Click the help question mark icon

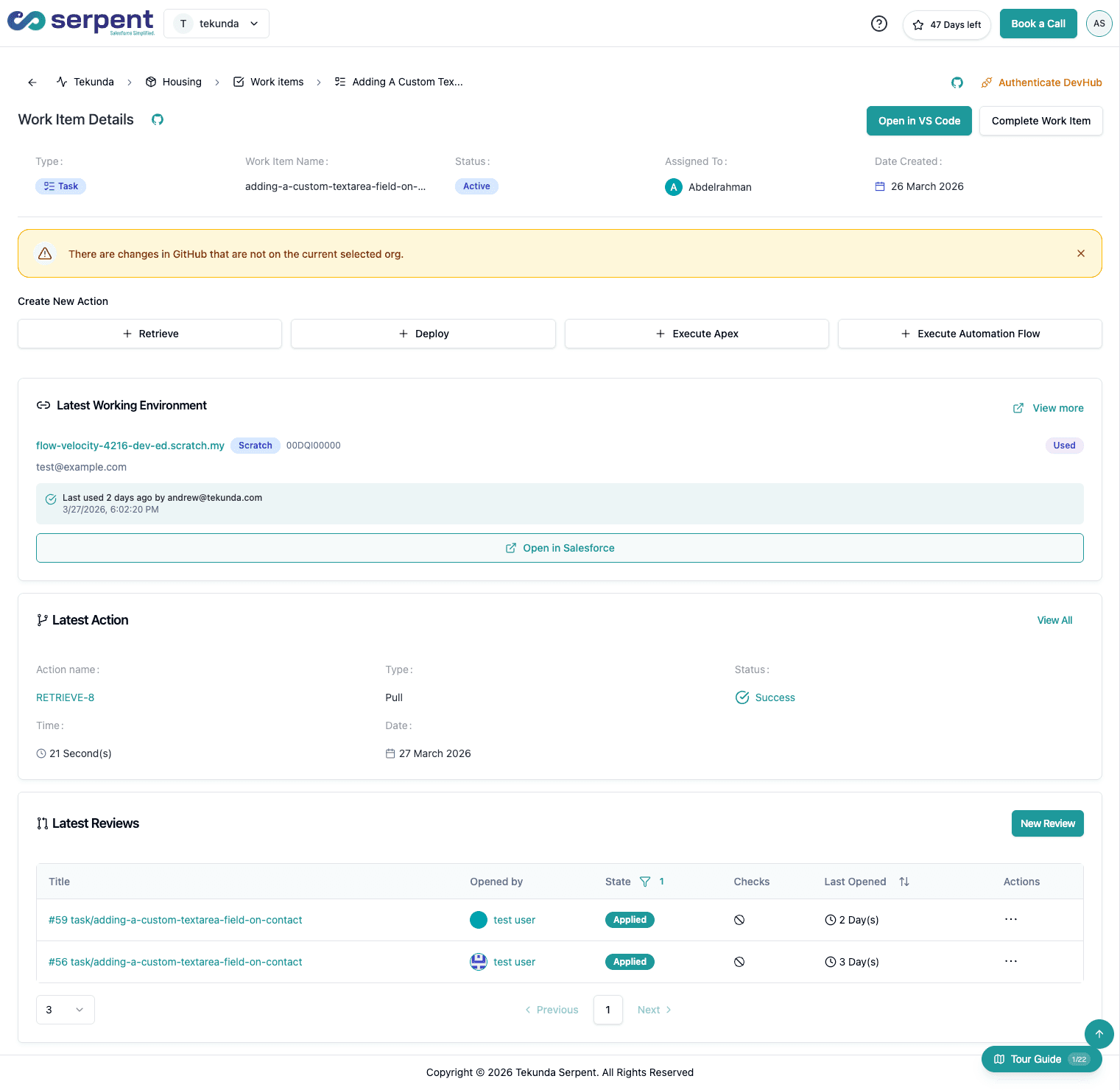tap(878, 24)
